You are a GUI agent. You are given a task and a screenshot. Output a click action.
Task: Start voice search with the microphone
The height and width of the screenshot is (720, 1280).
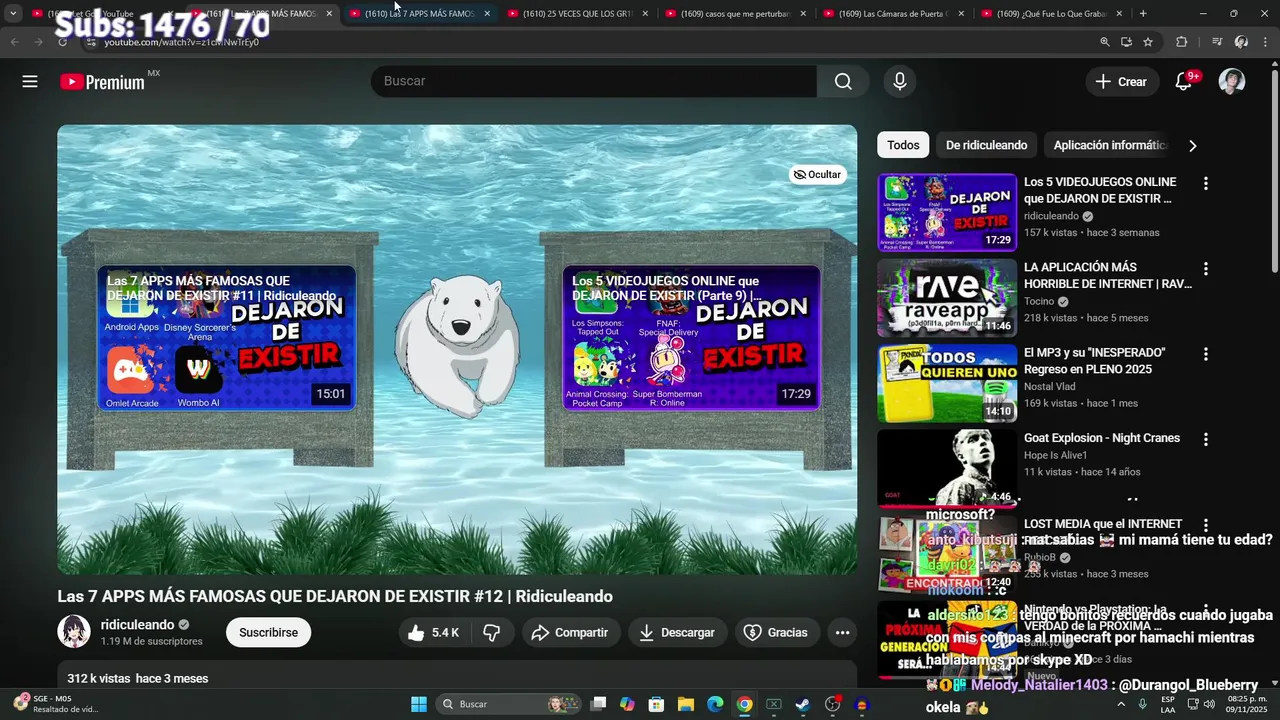pyautogui.click(x=900, y=82)
